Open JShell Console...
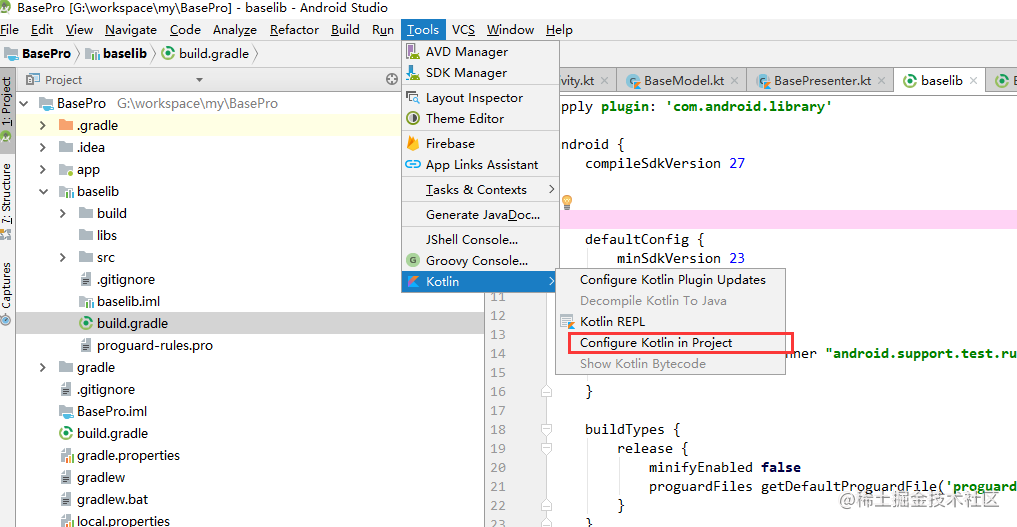 click(480, 240)
